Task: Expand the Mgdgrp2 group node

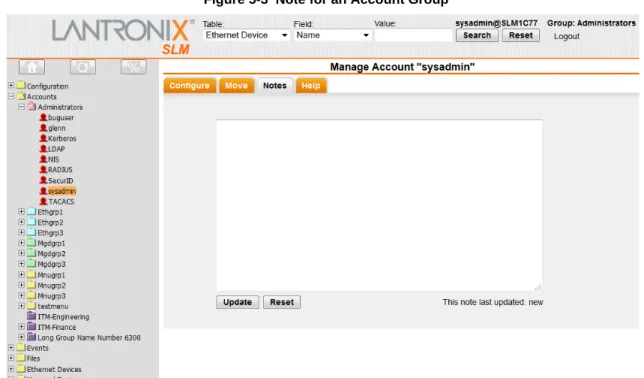Action: [x=21, y=254]
